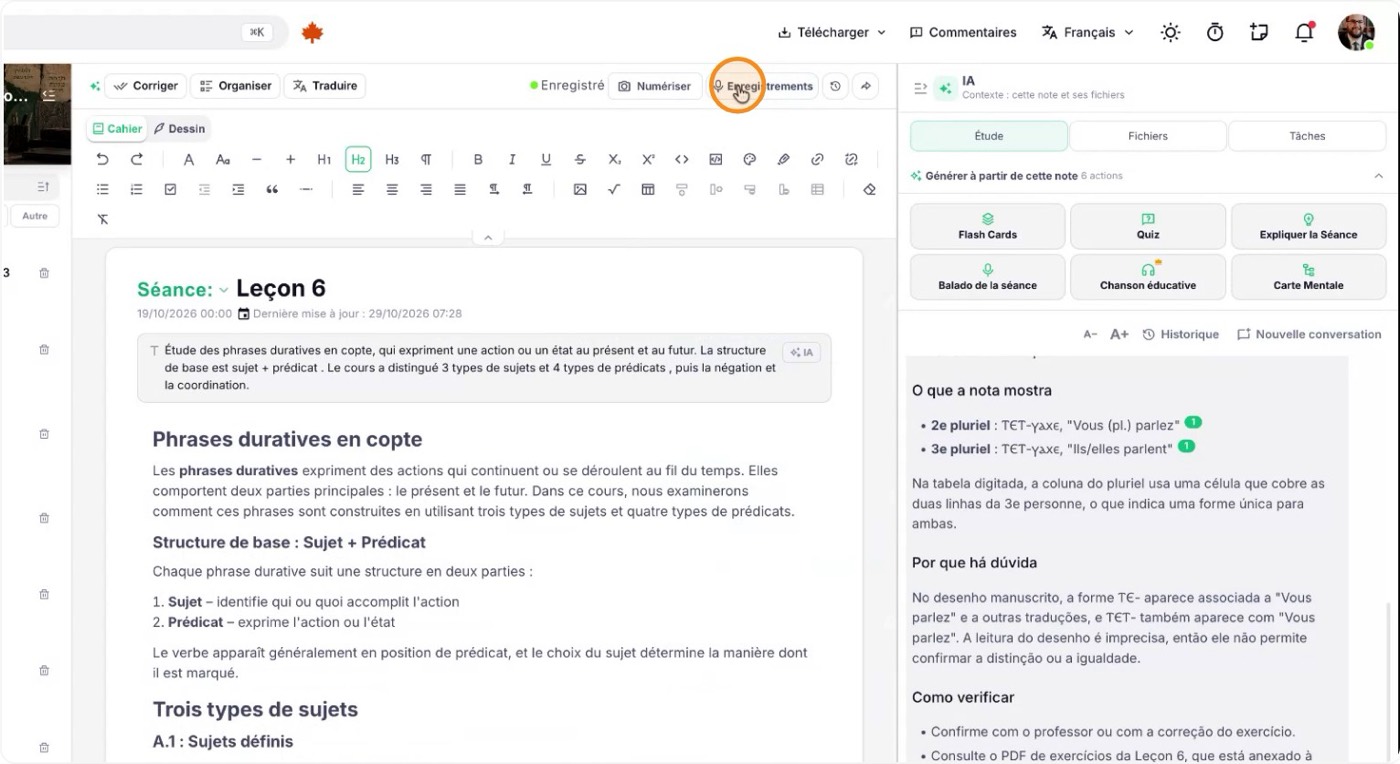
Task: Switch to the Fichiers tab
Action: coord(1148,136)
